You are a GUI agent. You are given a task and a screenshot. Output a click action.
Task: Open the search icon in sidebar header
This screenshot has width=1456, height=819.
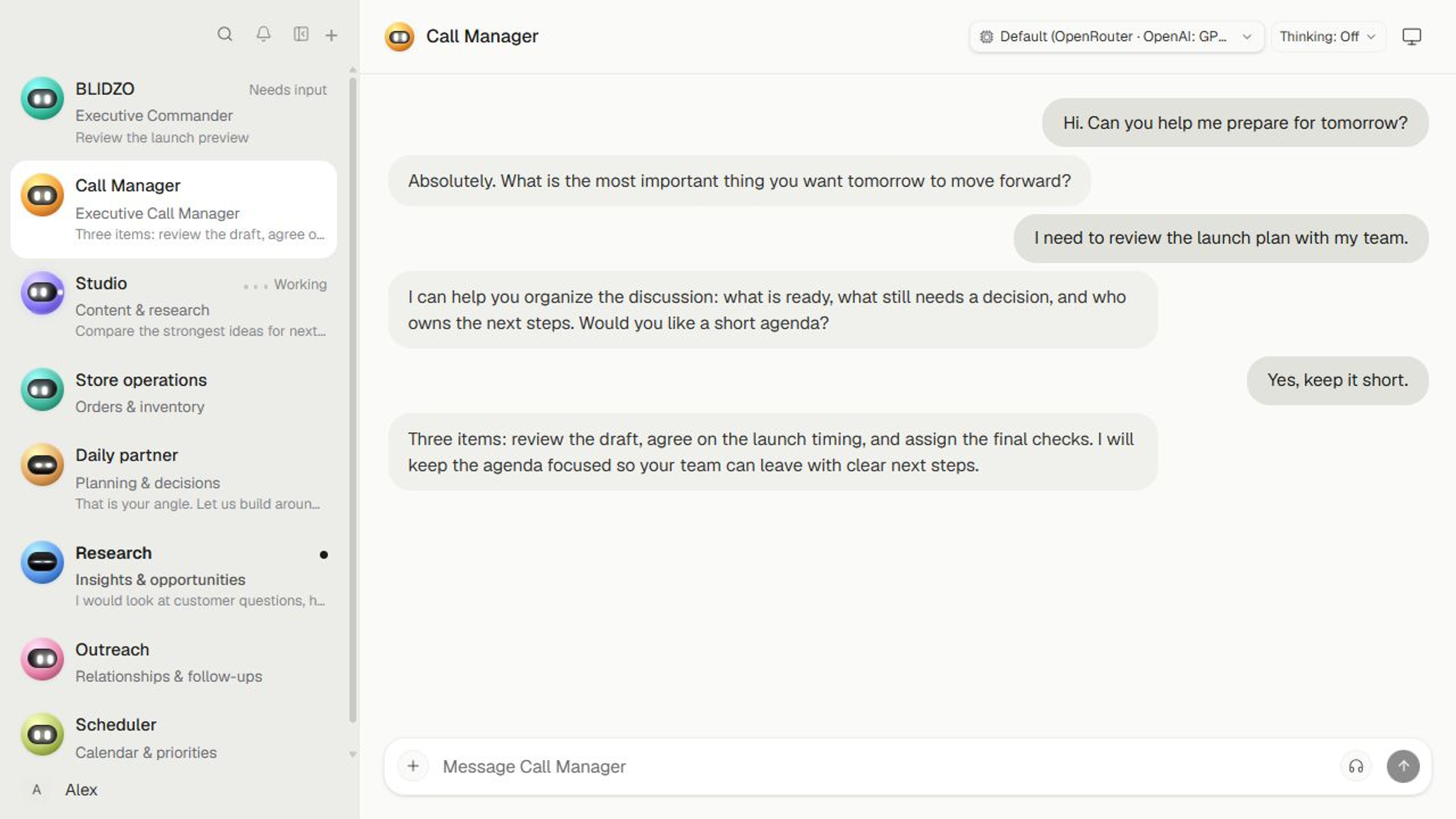pyautogui.click(x=225, y=35)
